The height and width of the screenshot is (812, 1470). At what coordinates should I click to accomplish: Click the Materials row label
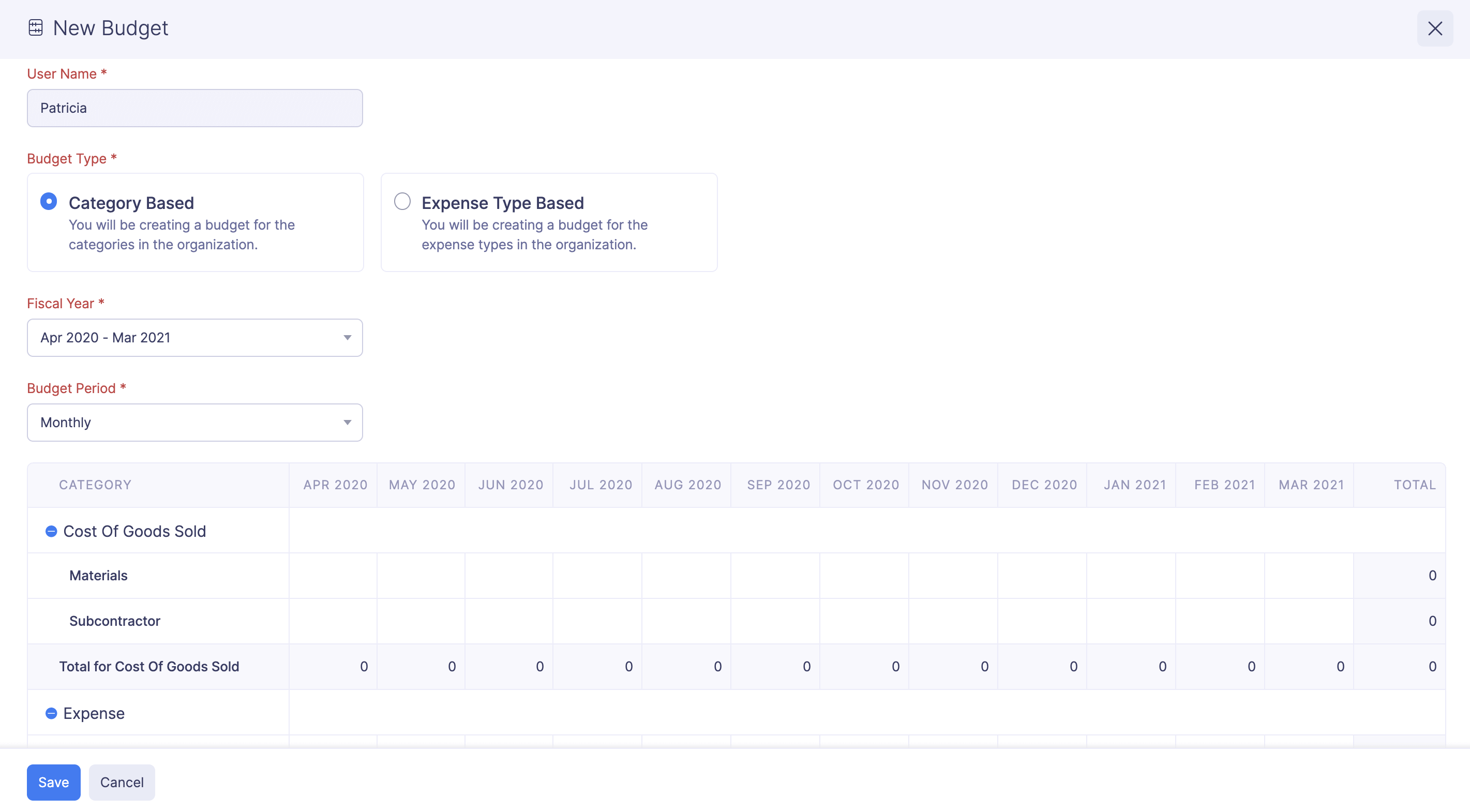click(98, 576)
